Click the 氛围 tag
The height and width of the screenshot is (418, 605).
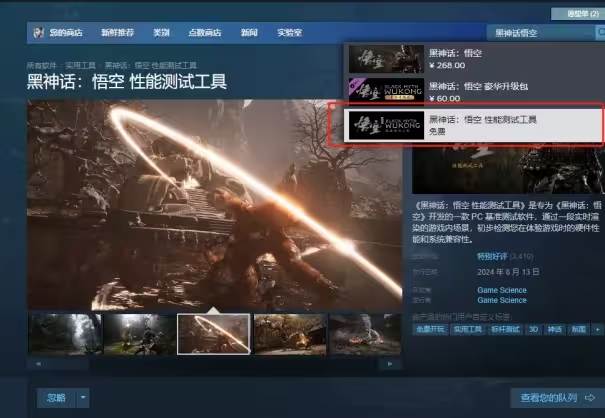(x=578, y=329)
